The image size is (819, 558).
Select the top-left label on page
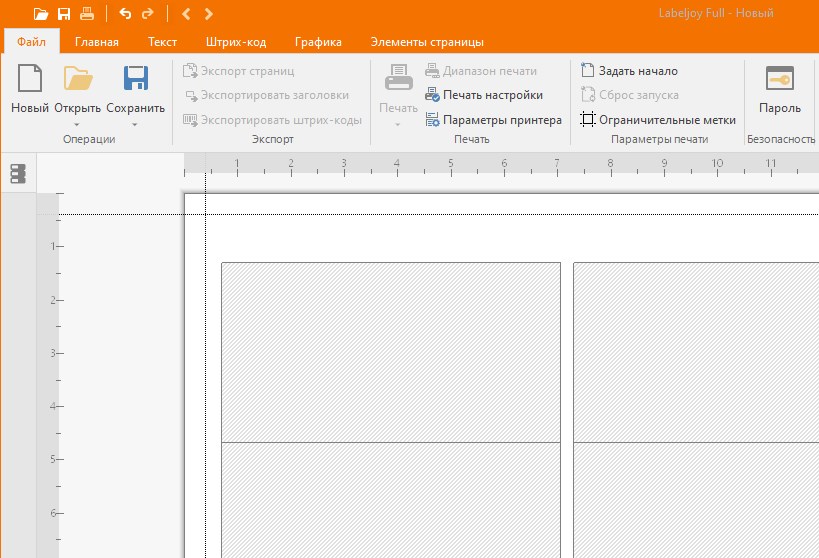tap(391, 352)
